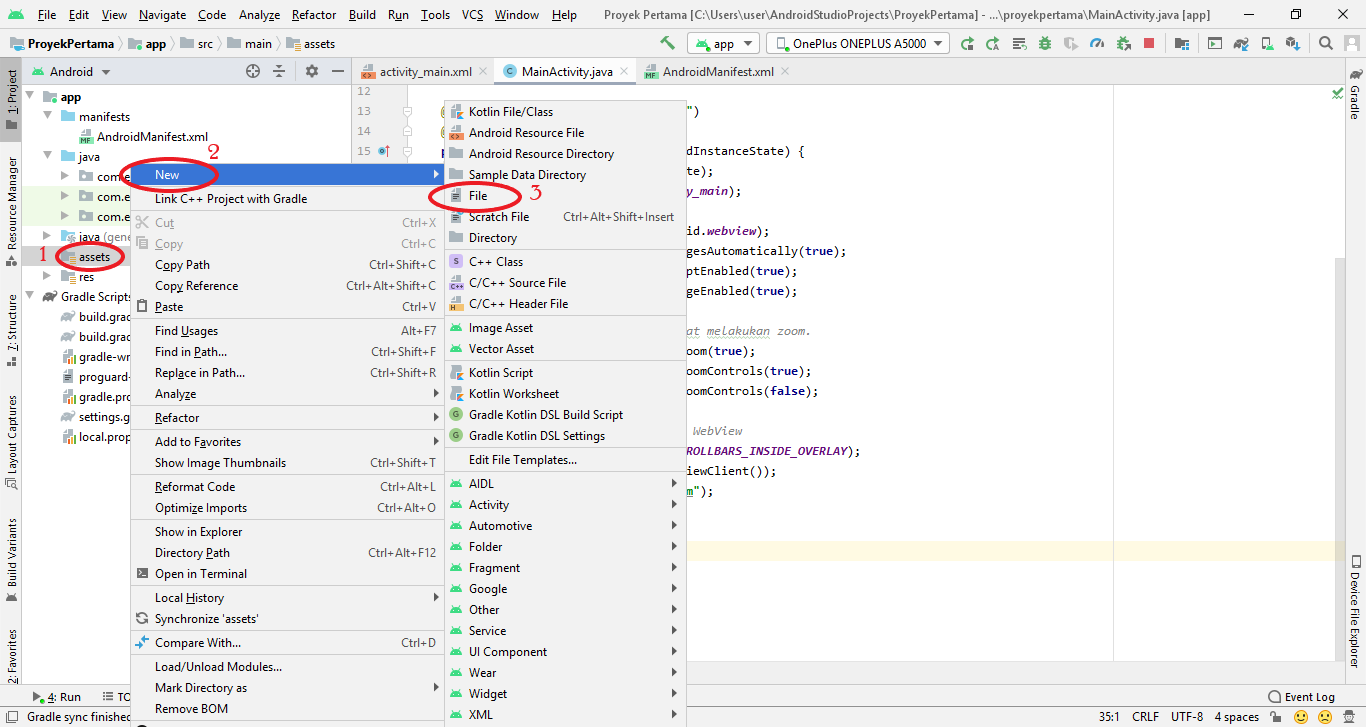Screen dimensions: 1366x727
Task: Open Project Structure using the folder toolbar icon
Action: 1182,42
